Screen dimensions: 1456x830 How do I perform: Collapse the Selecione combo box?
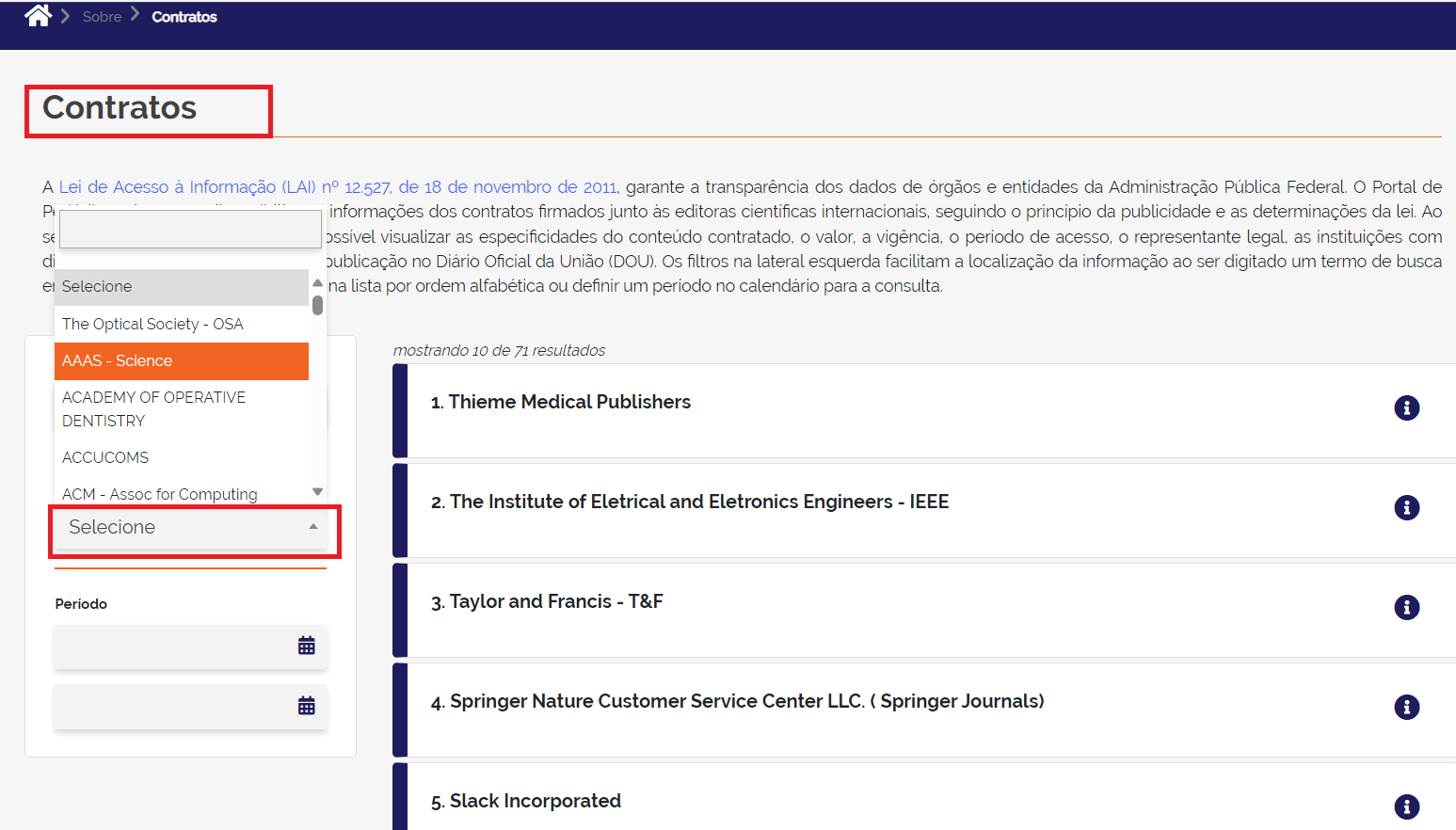point(191,528)
